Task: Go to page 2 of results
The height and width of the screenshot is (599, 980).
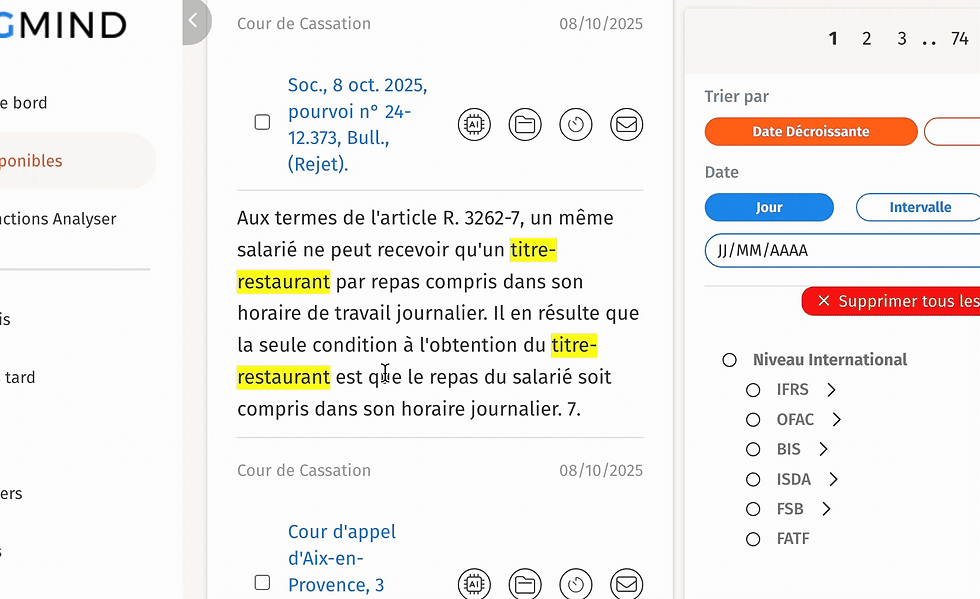Action: [866, 38]
